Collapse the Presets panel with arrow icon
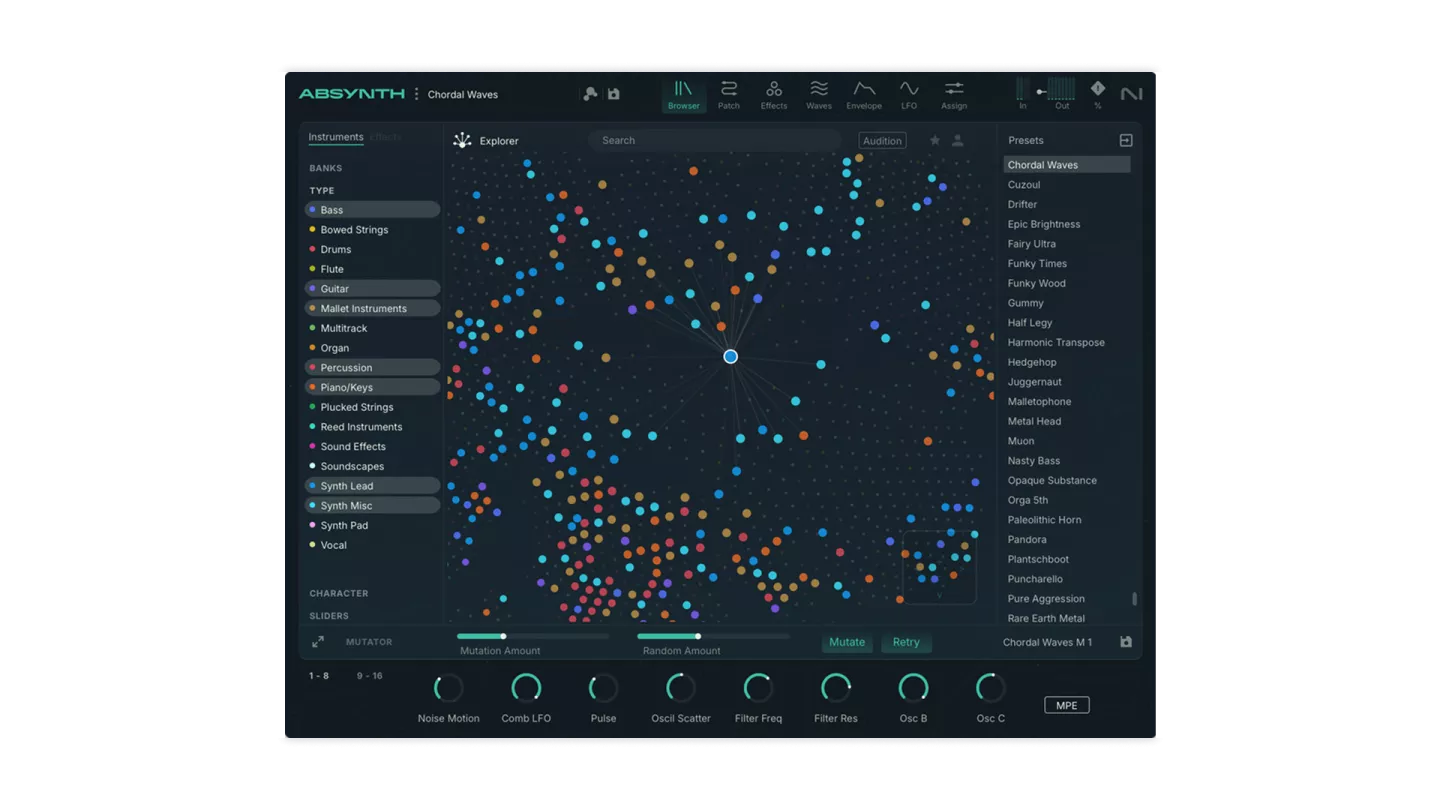The height and width of the screenshot is (810, 1440). pos(1126,141)
